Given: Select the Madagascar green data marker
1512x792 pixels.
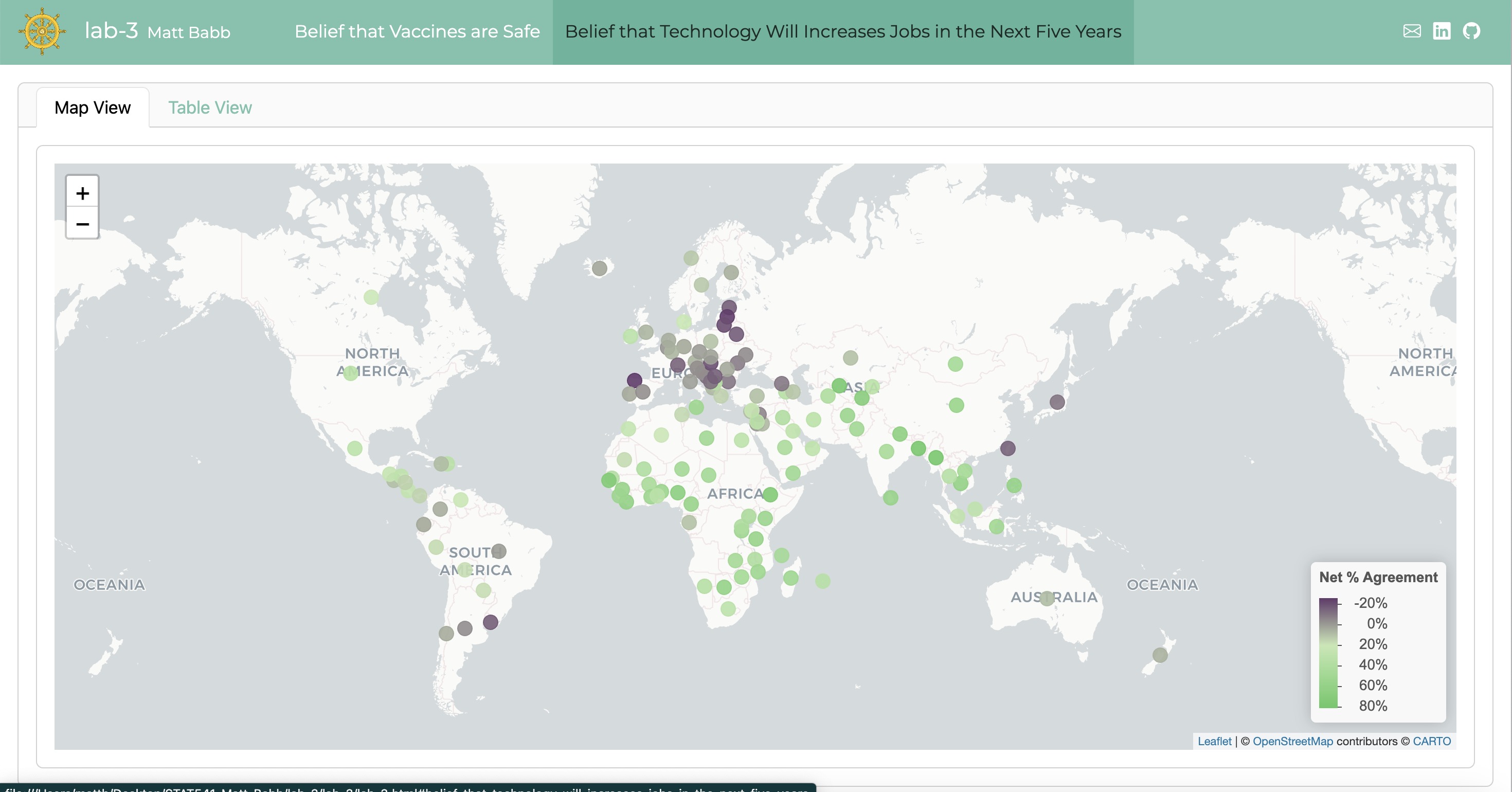Looking at the screenshot, I should (790, 578).
